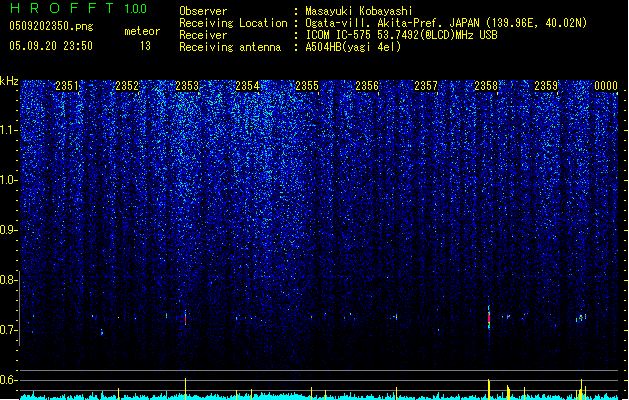
Task: Click the meteor count label
Action: pyautogui.click(x=142, y=31)
